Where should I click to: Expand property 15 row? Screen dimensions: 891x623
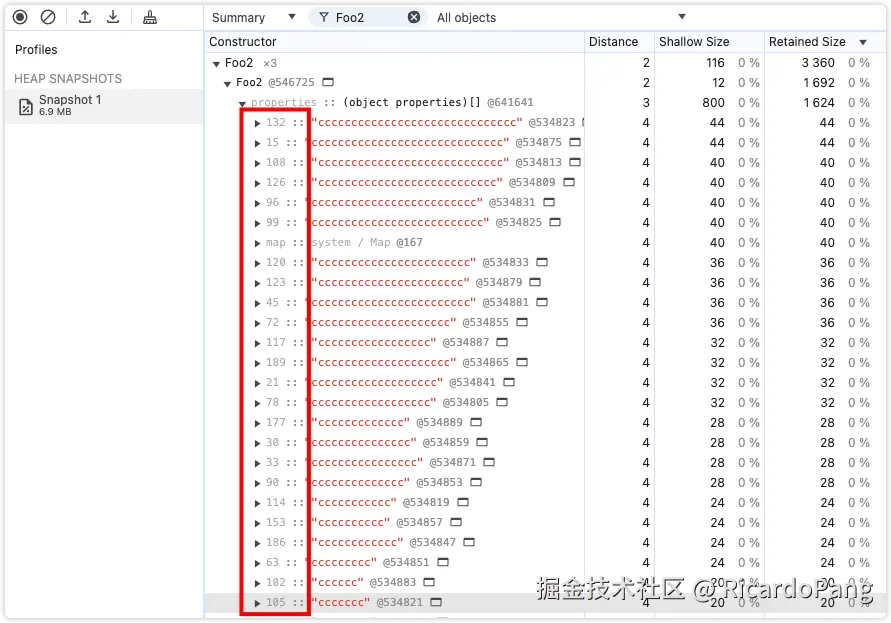click(x=257, y=143)
